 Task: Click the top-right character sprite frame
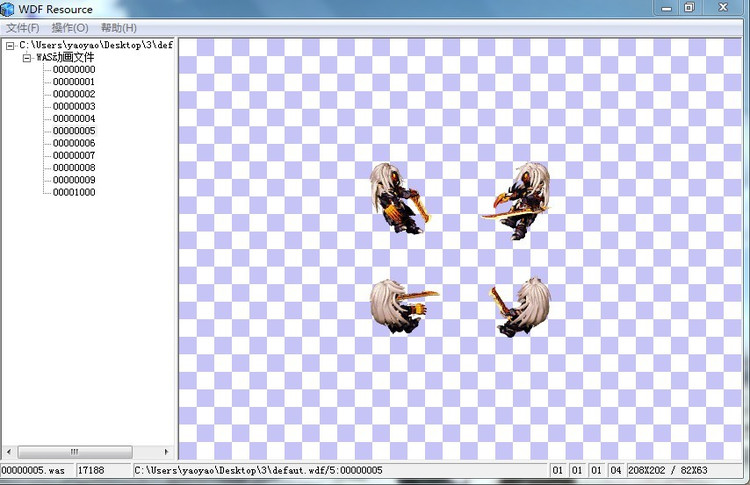tap(517, 201)
